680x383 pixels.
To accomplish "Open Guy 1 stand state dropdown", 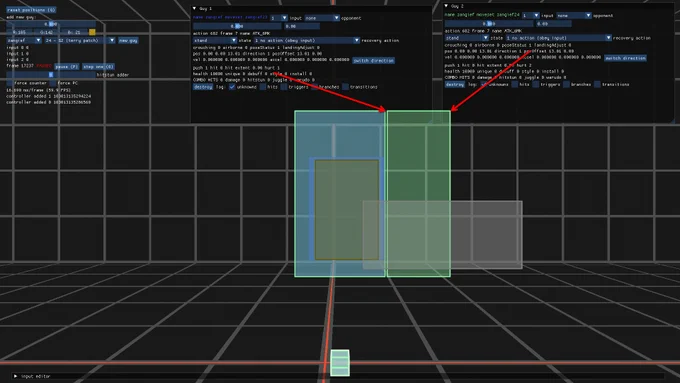I will click(215, 40).
